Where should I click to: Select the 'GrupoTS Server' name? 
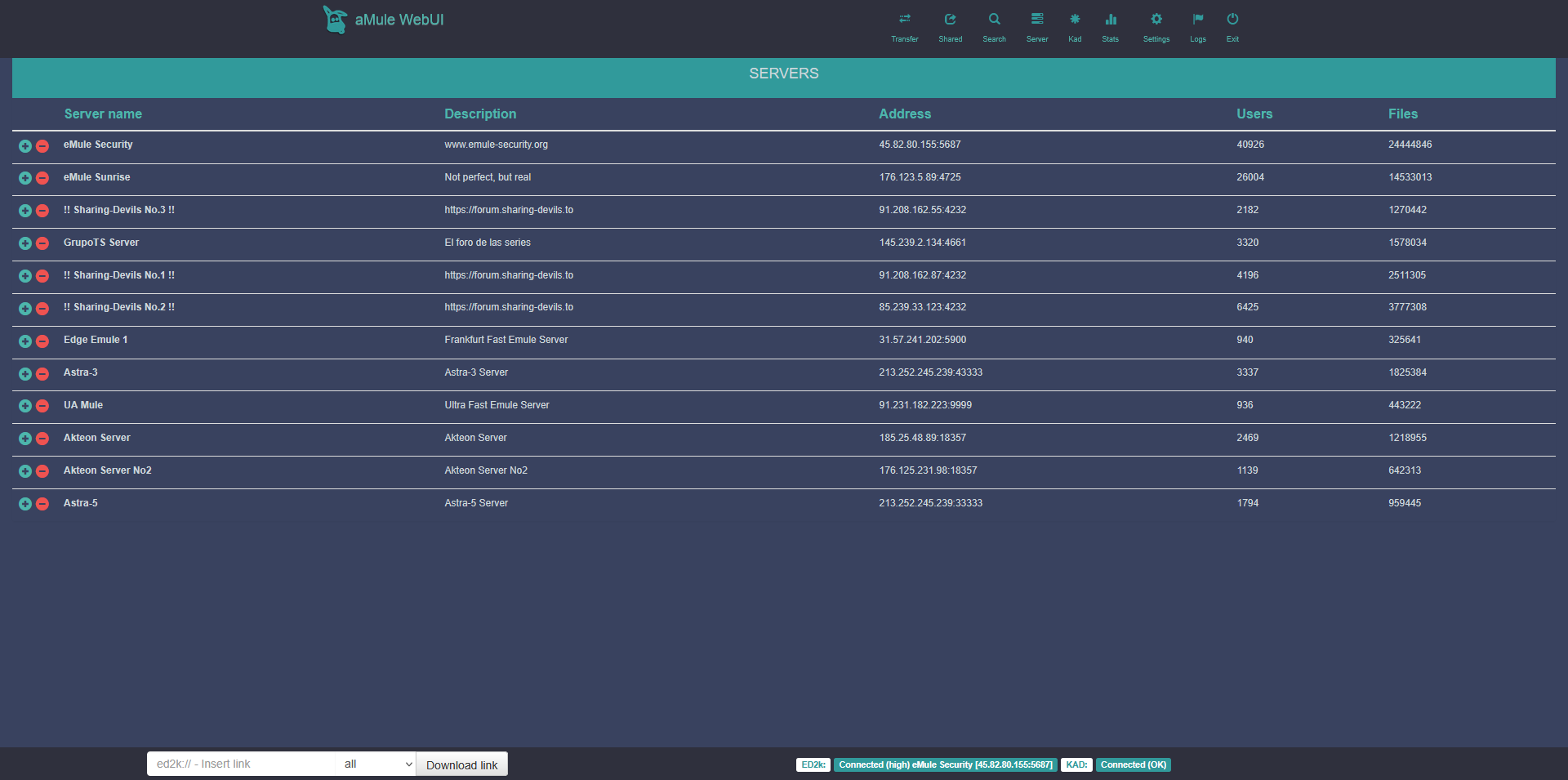pos(101,243)
